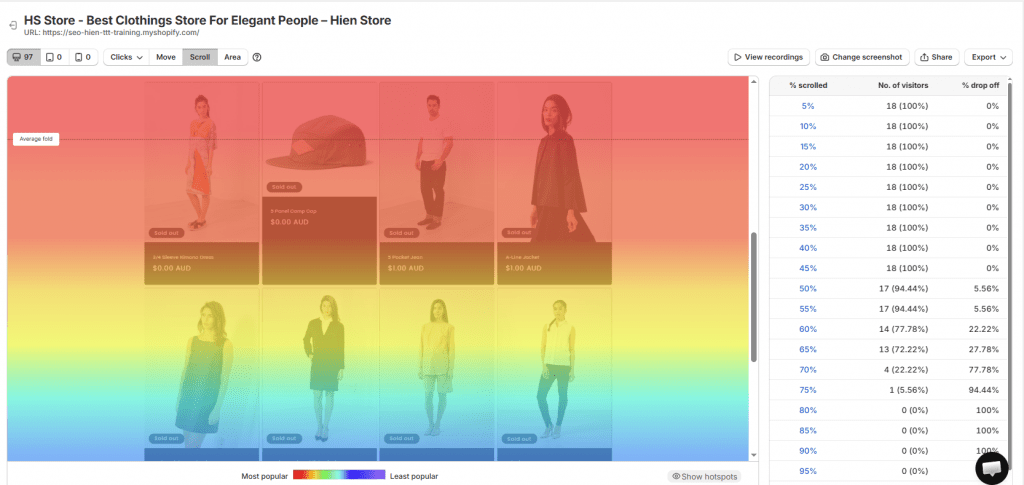The width and height of the screenshot is (1024, 485).
Task: Open the Clicks dropdown menu
Action: pyautogui.click(x=126, y=57)
